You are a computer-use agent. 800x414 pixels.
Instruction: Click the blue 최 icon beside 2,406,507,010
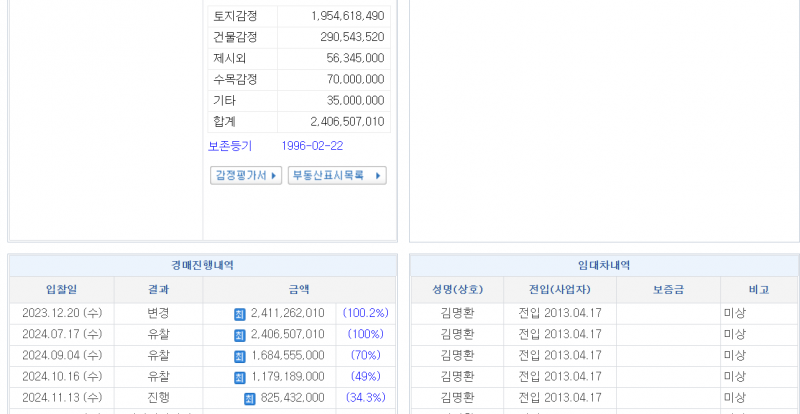(x=240, y=335)
